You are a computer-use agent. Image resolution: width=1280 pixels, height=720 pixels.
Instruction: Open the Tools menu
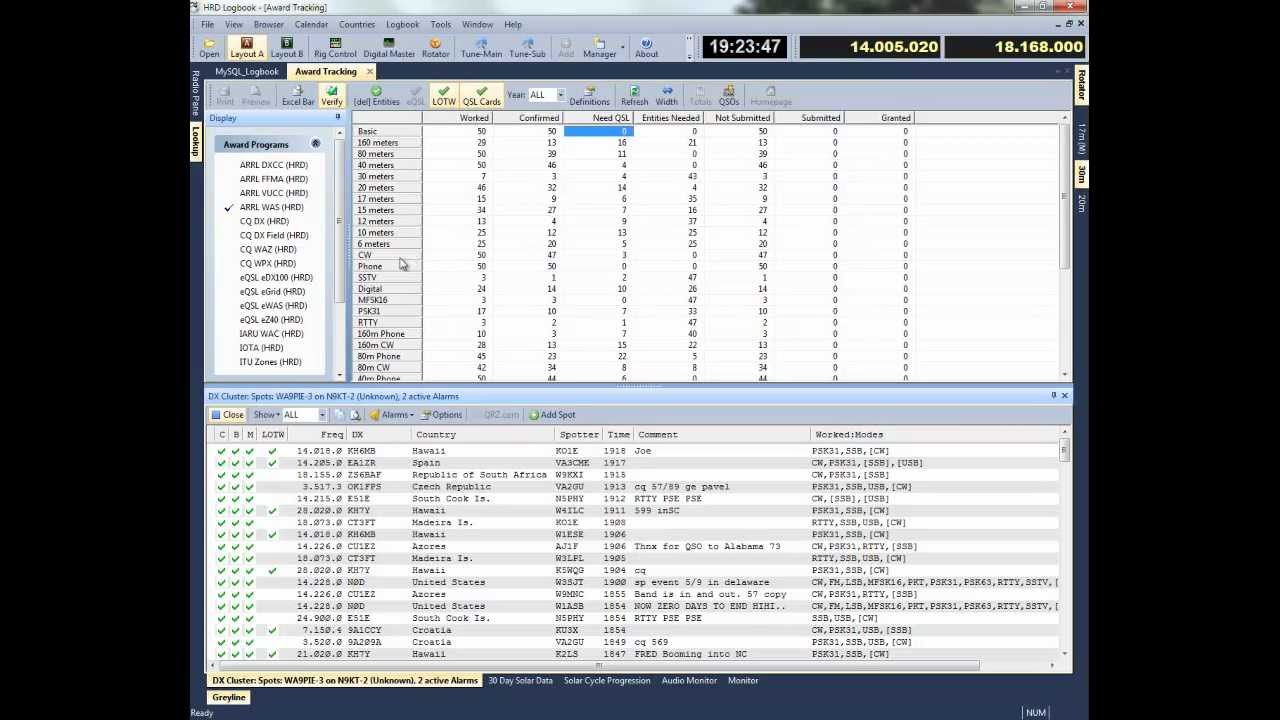[440, 24]
